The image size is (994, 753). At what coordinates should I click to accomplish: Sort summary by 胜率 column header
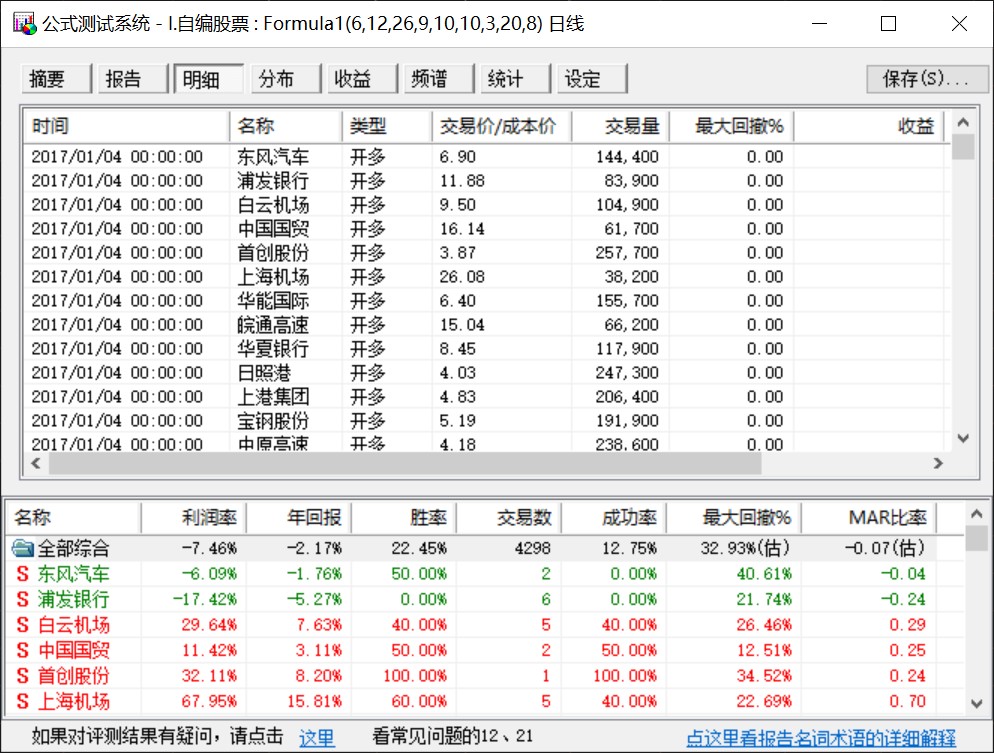[x=404, y=518]
